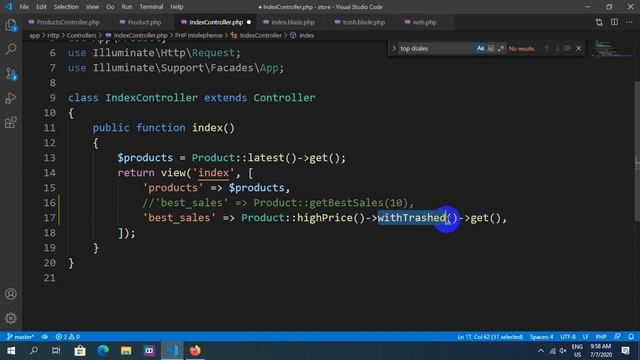640x360 pixels.
Task: Open the editor More Actions menu
Action: [x=629, y=22]
